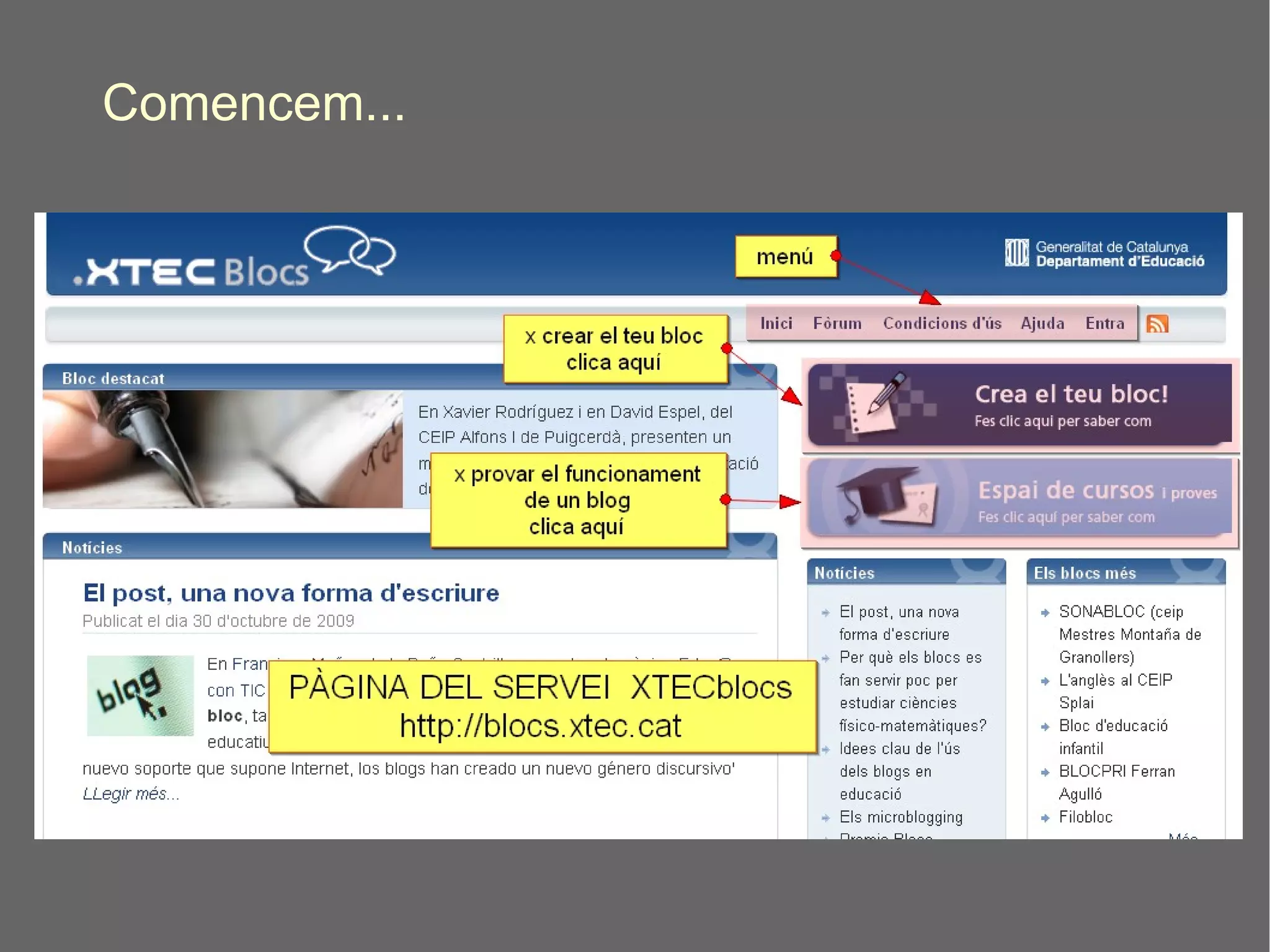
Task: Click Entra to log in
Action: tap(1104, 324)
